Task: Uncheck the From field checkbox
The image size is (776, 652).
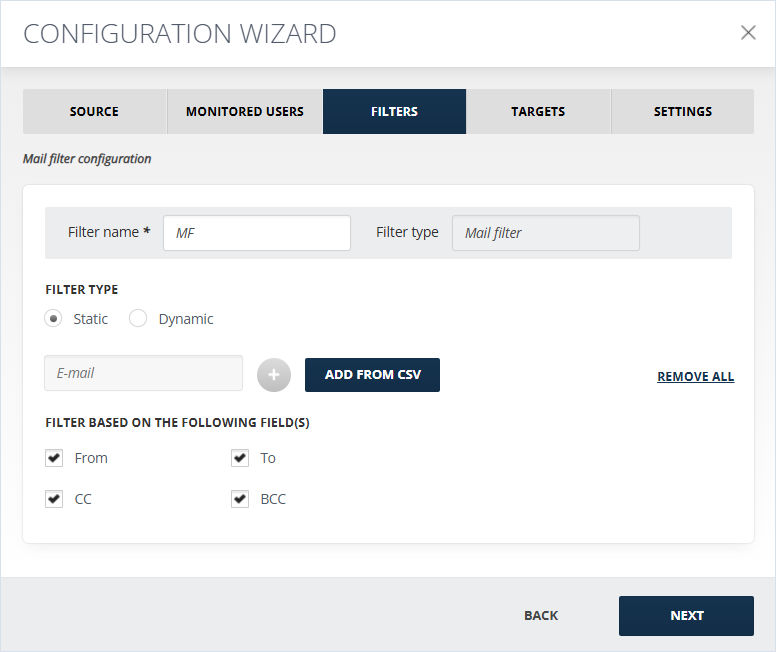Action: [54, 458]
